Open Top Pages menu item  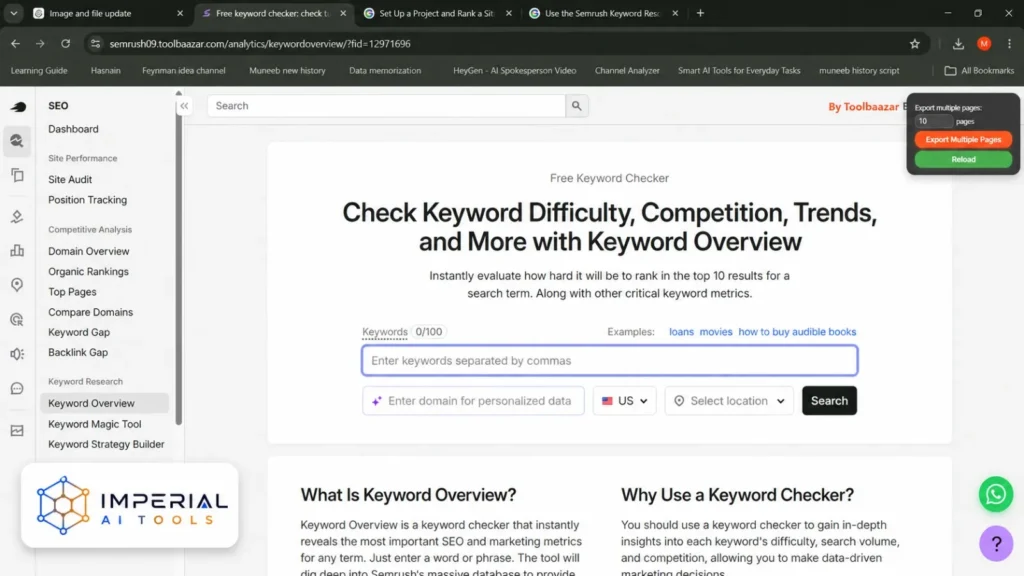[x=72, y=292]
